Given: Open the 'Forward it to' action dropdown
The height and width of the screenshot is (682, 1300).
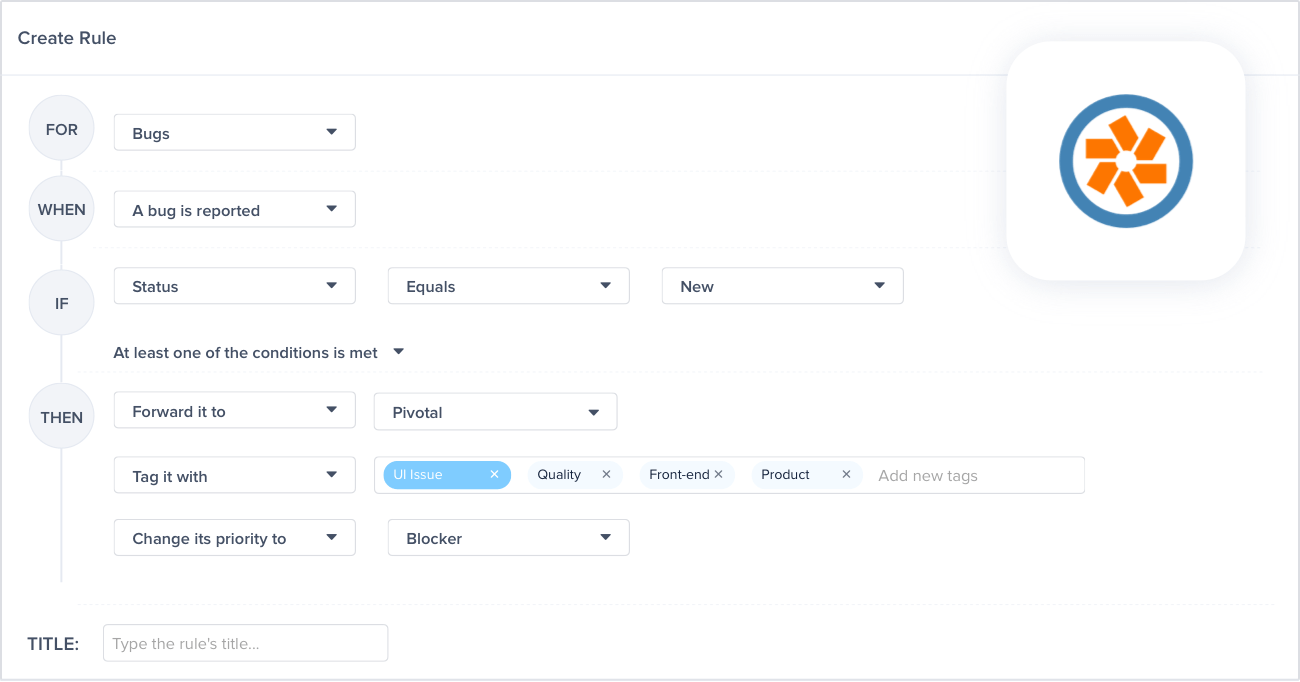Looking at the screenshot, I should (234, 410).
